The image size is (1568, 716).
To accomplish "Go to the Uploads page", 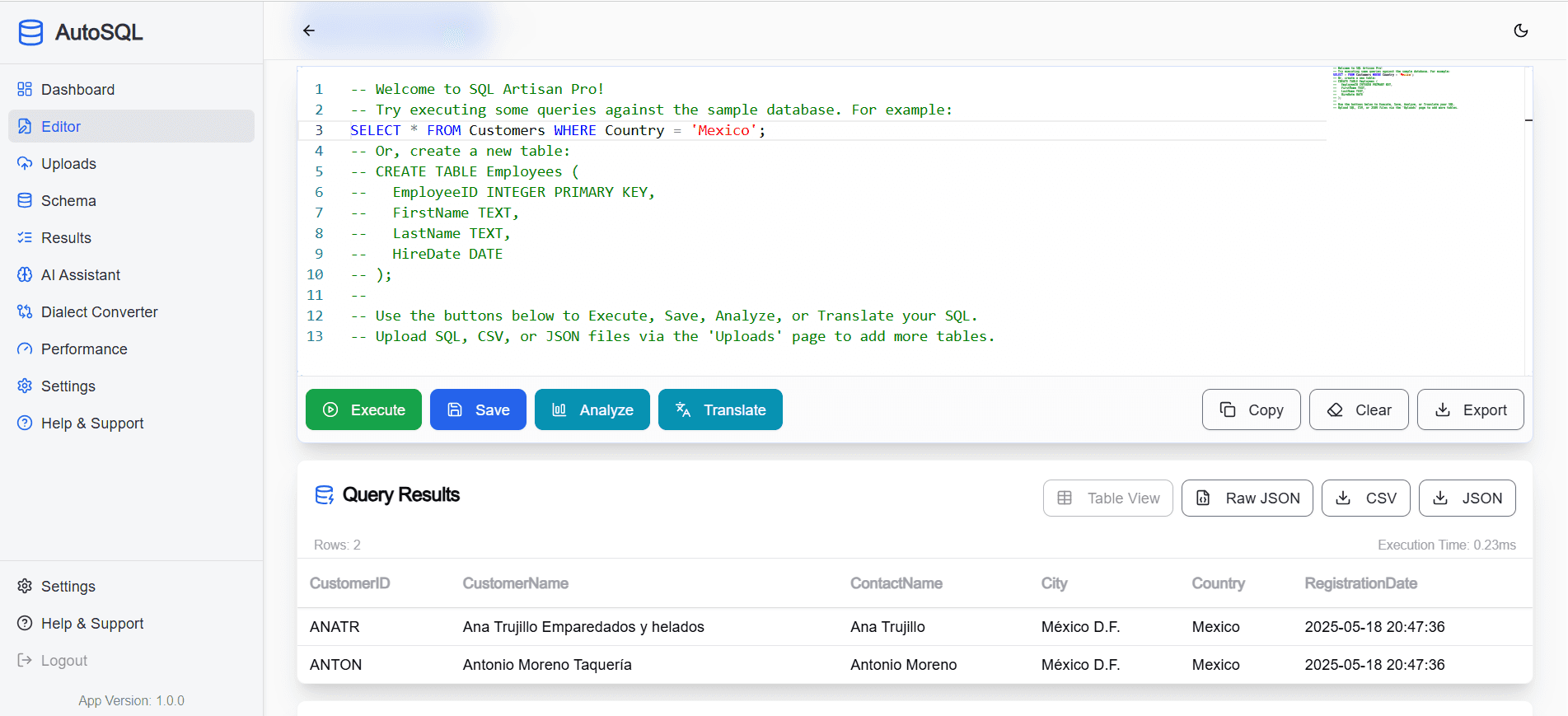I will pyautogui.click(x=131, y=163).
